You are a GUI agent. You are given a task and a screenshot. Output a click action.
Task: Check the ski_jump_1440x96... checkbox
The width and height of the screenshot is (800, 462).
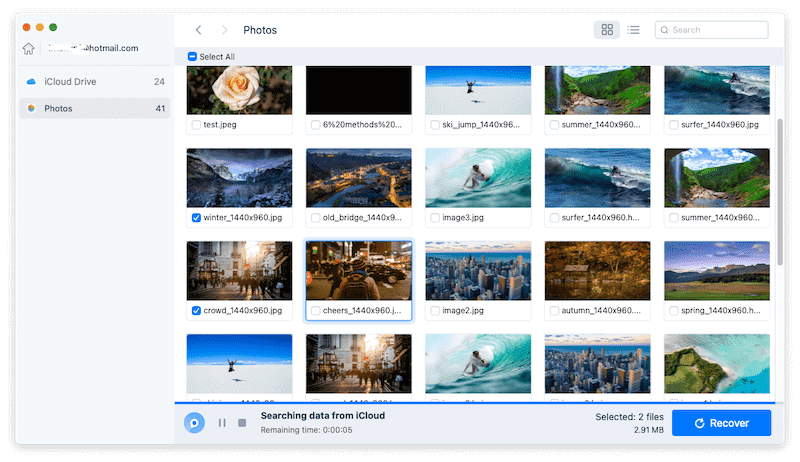click(435, 124)
